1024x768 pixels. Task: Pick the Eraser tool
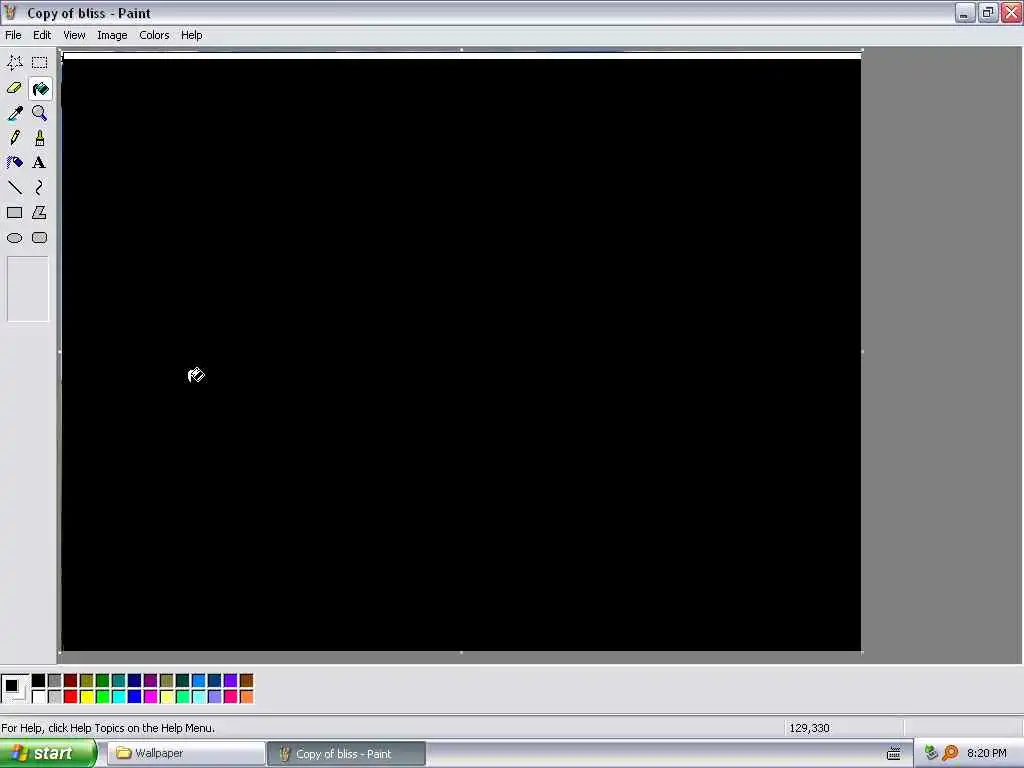tap(14, 88)
